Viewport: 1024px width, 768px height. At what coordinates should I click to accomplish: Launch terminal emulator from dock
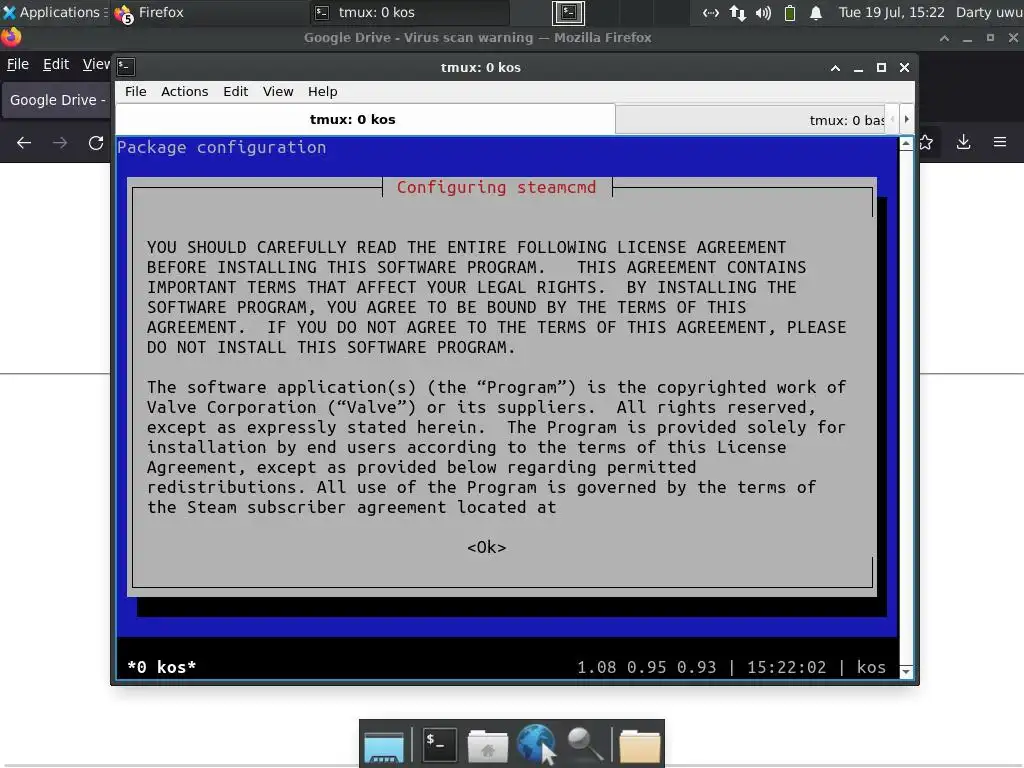pyautogui.click(x=439, y=744)
